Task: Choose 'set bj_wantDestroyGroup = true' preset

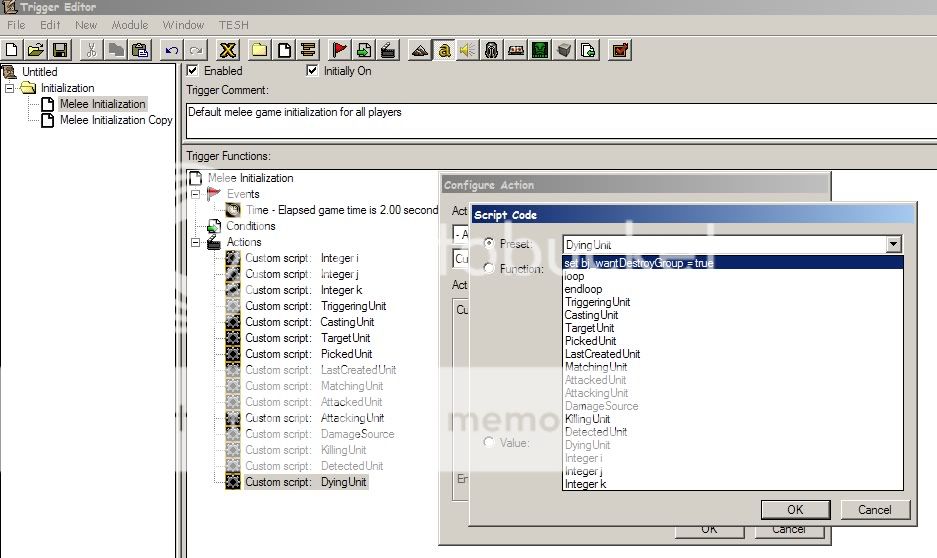Action: 733,263
